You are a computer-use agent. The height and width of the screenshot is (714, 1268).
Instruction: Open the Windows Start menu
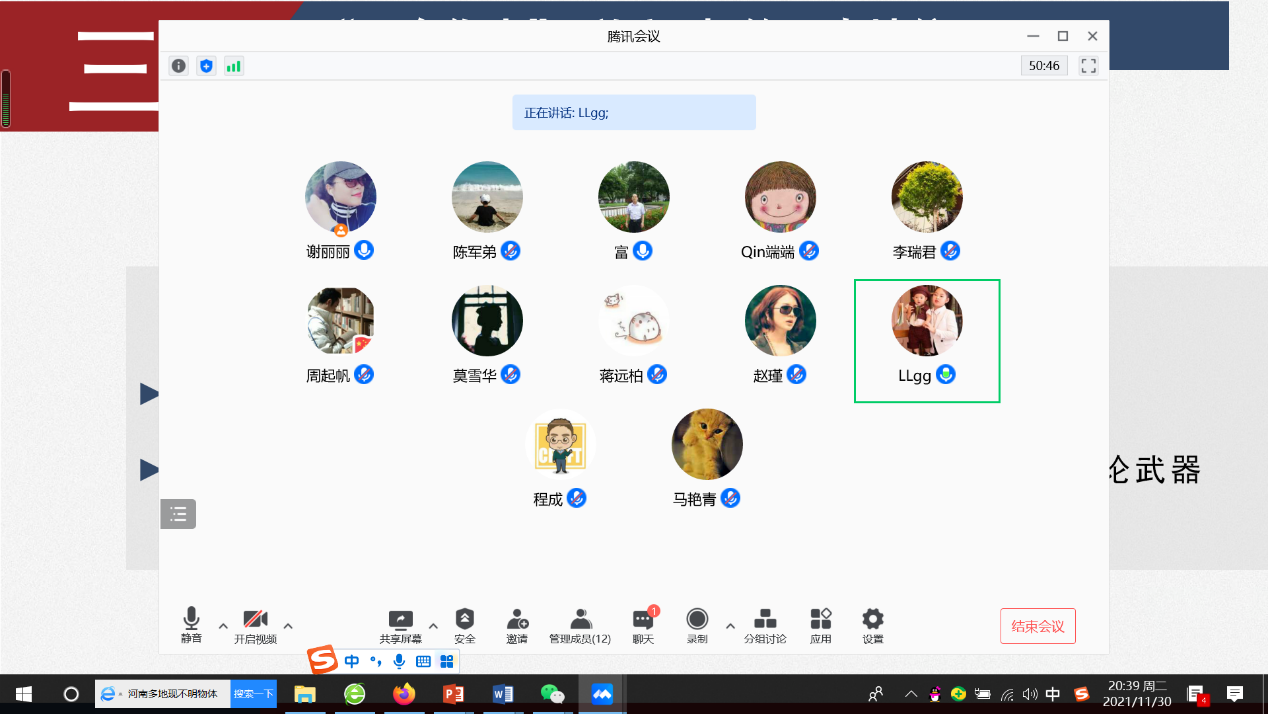[x=24, y=694]
